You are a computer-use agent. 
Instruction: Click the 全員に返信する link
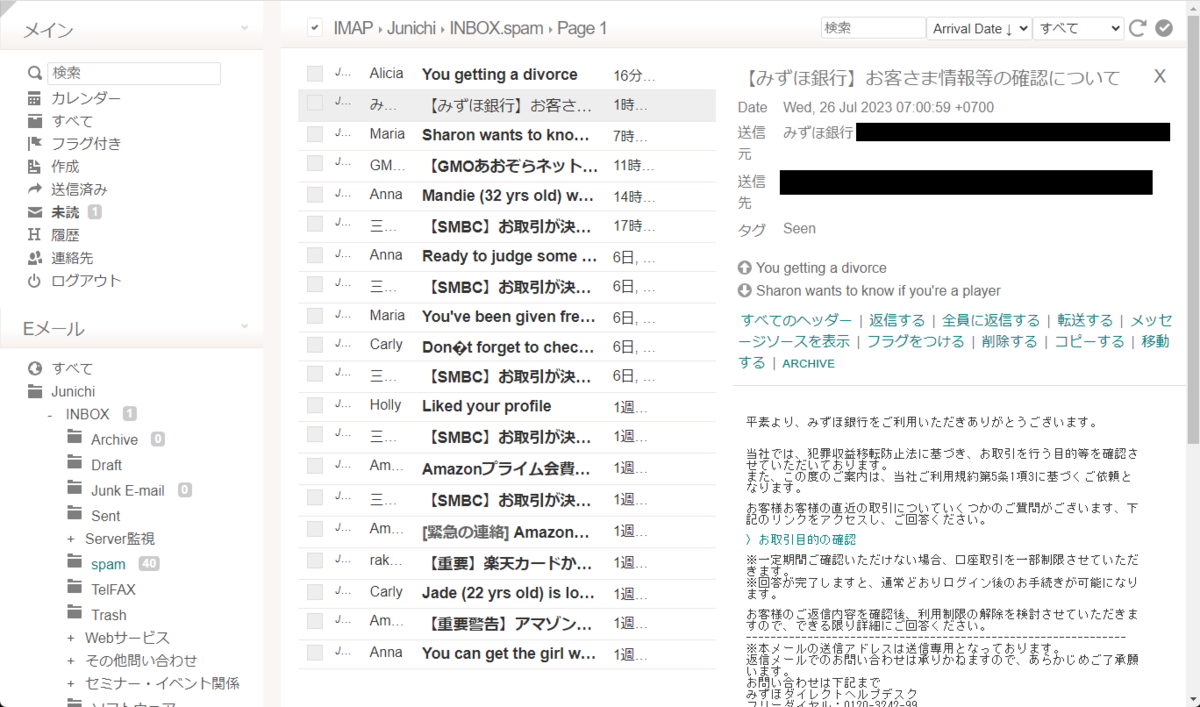991,320
